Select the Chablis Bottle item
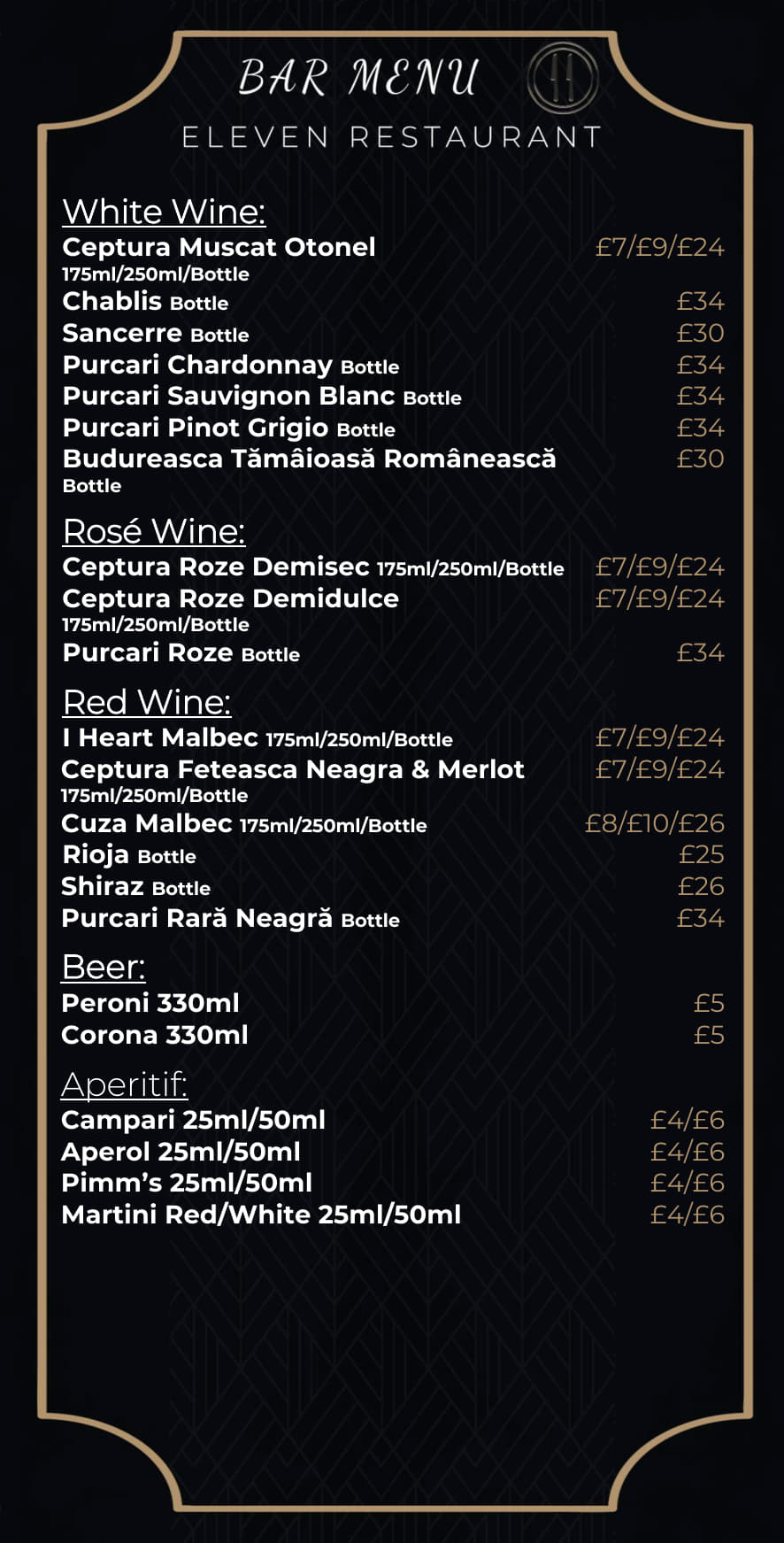Viewport: 784px width, 1543px height. point(145,302)
